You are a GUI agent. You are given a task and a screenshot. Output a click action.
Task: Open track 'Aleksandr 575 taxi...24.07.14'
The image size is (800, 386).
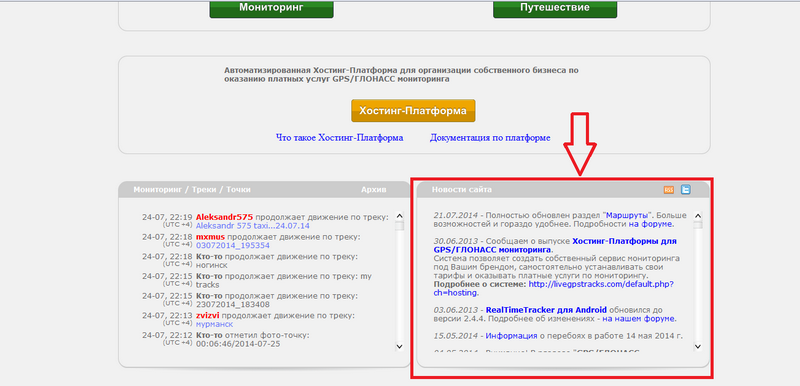[x=253, y=226]
